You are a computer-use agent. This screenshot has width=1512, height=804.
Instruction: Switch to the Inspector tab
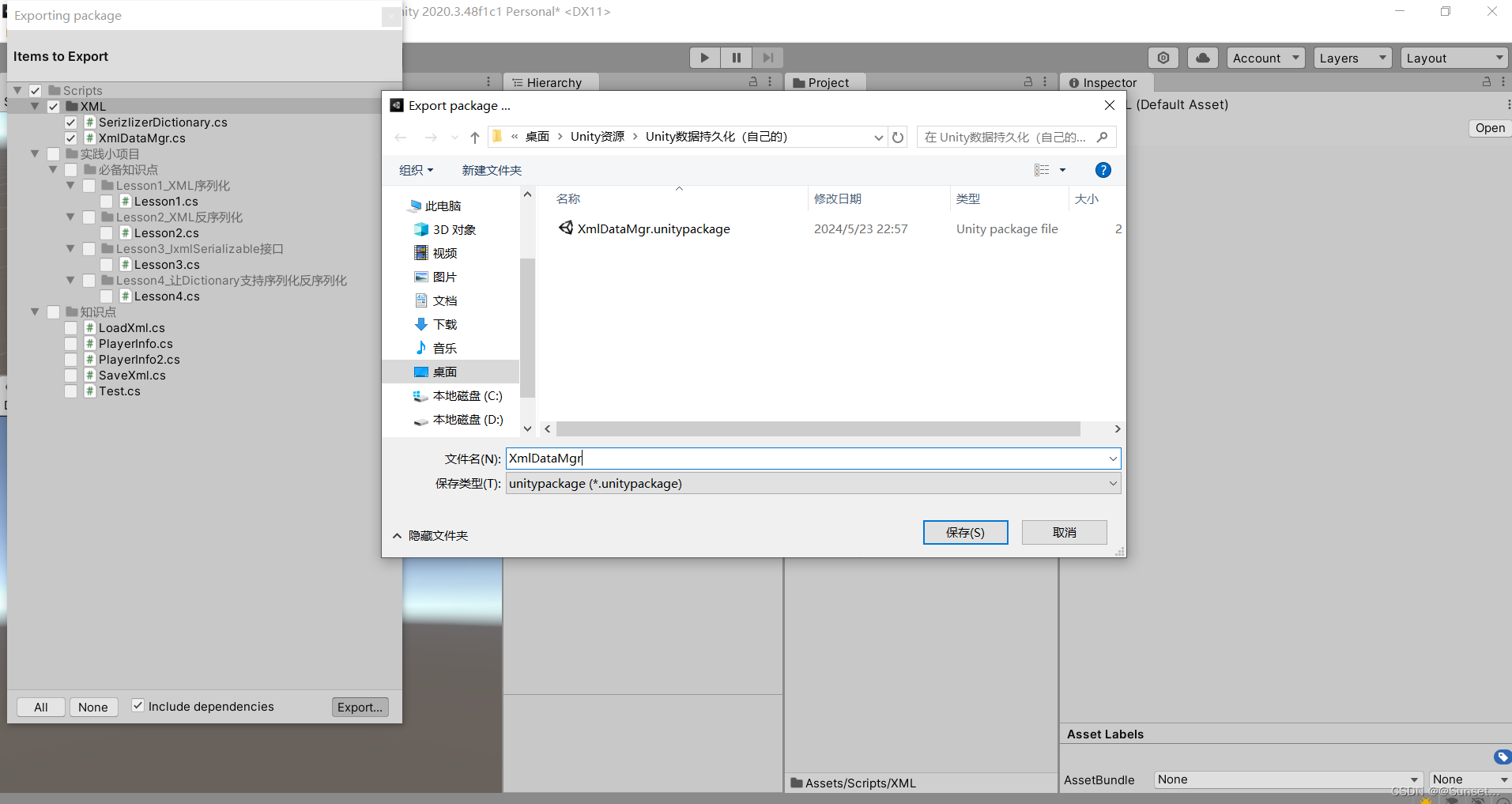pos(1106,82)
